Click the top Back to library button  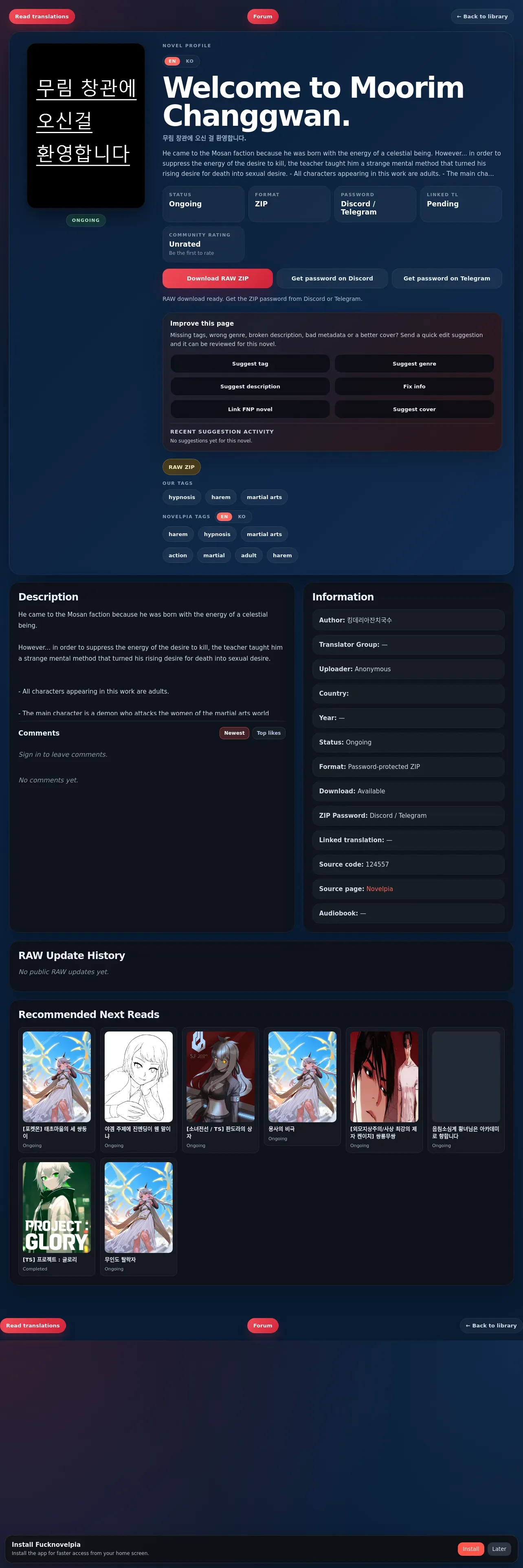click(x=482, y=16)
